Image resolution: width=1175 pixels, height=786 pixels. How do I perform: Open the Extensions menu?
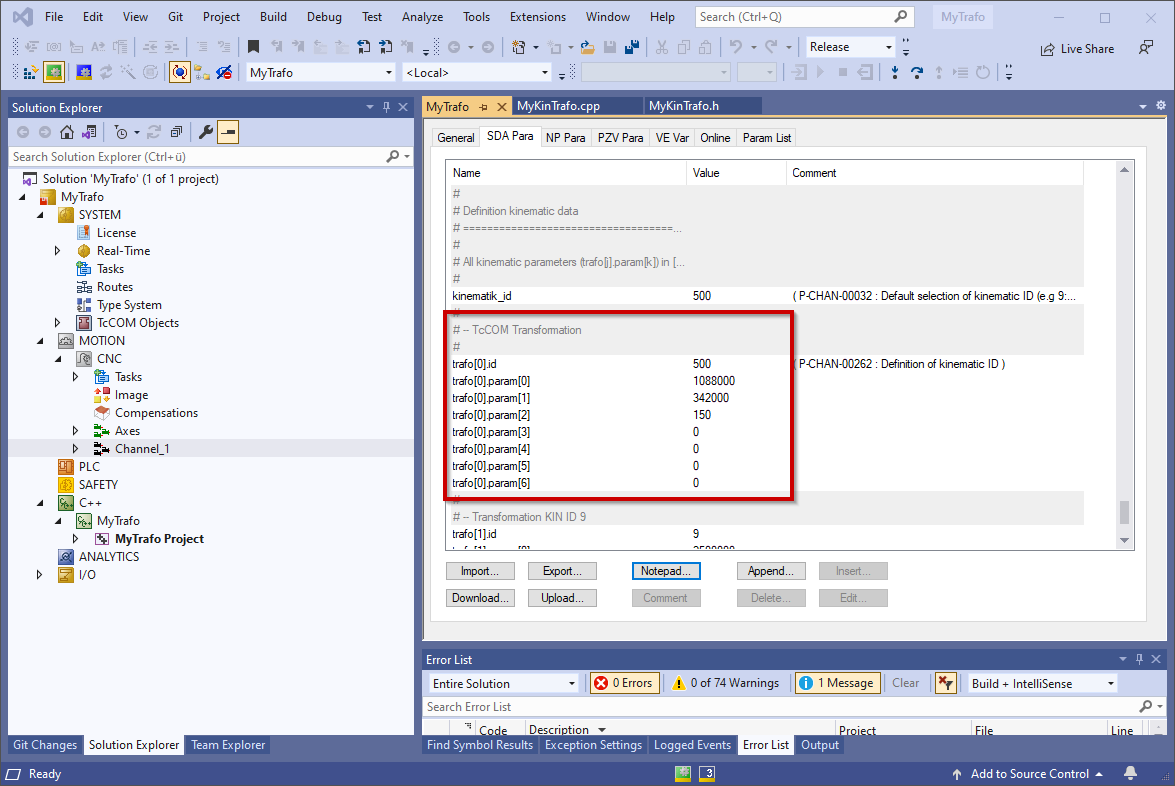tap(537, 16)
